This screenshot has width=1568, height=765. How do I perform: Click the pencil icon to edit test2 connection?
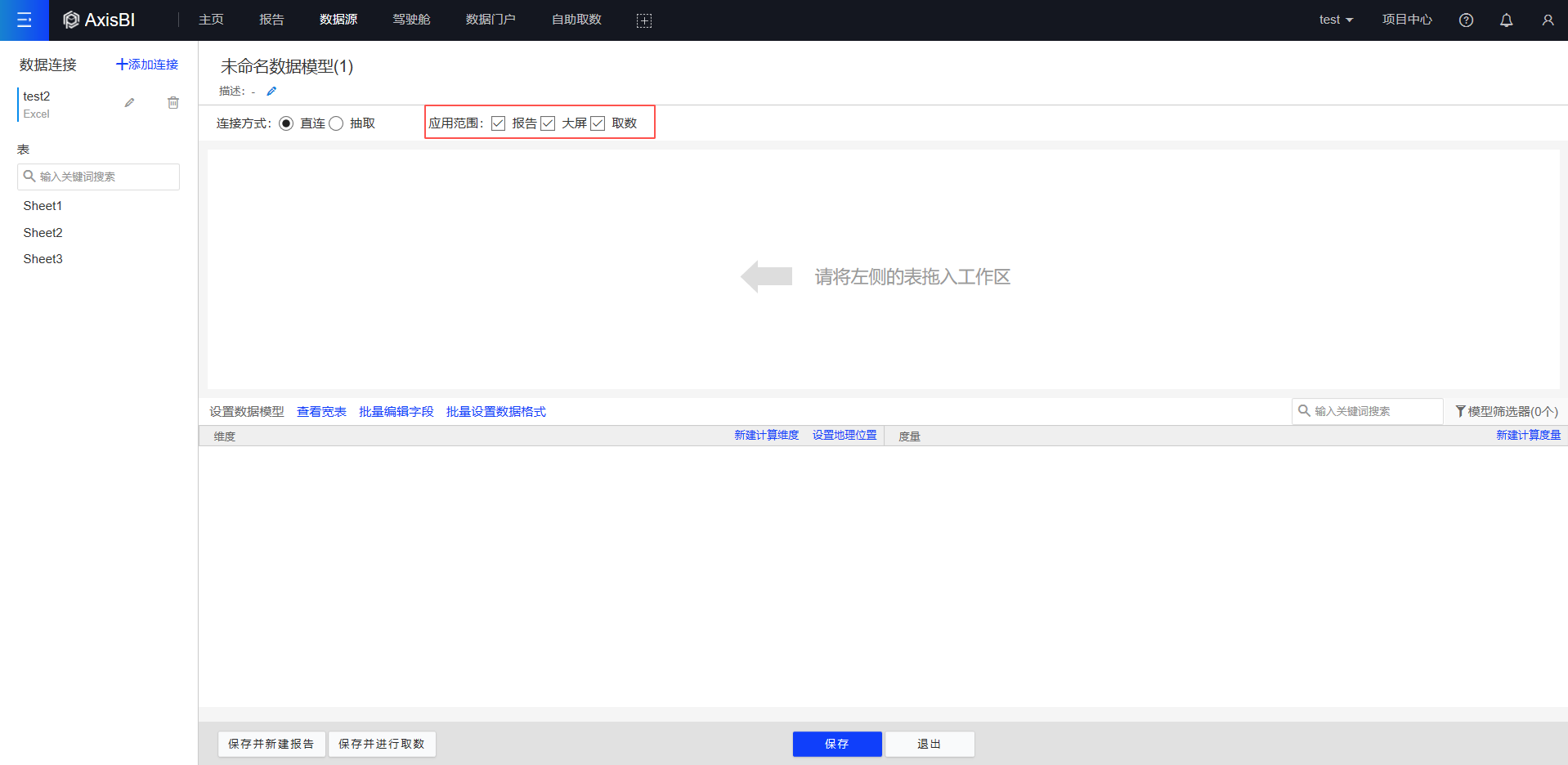(x=129, y=103)
